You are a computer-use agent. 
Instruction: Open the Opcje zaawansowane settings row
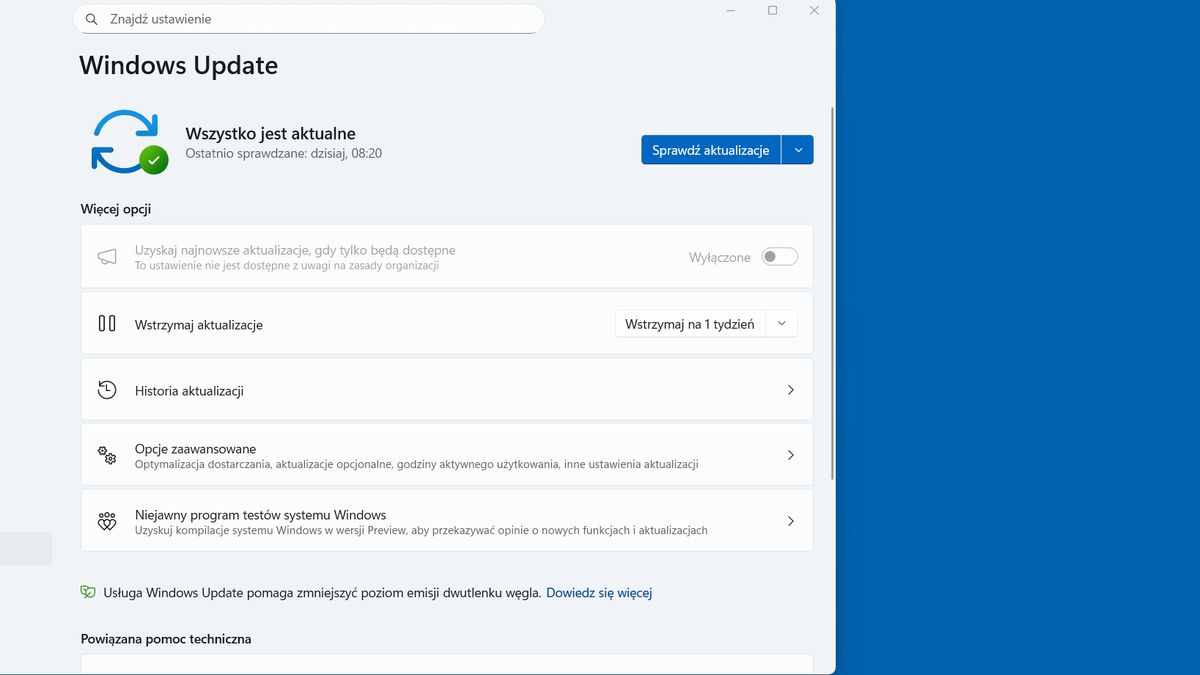(446, 455)
